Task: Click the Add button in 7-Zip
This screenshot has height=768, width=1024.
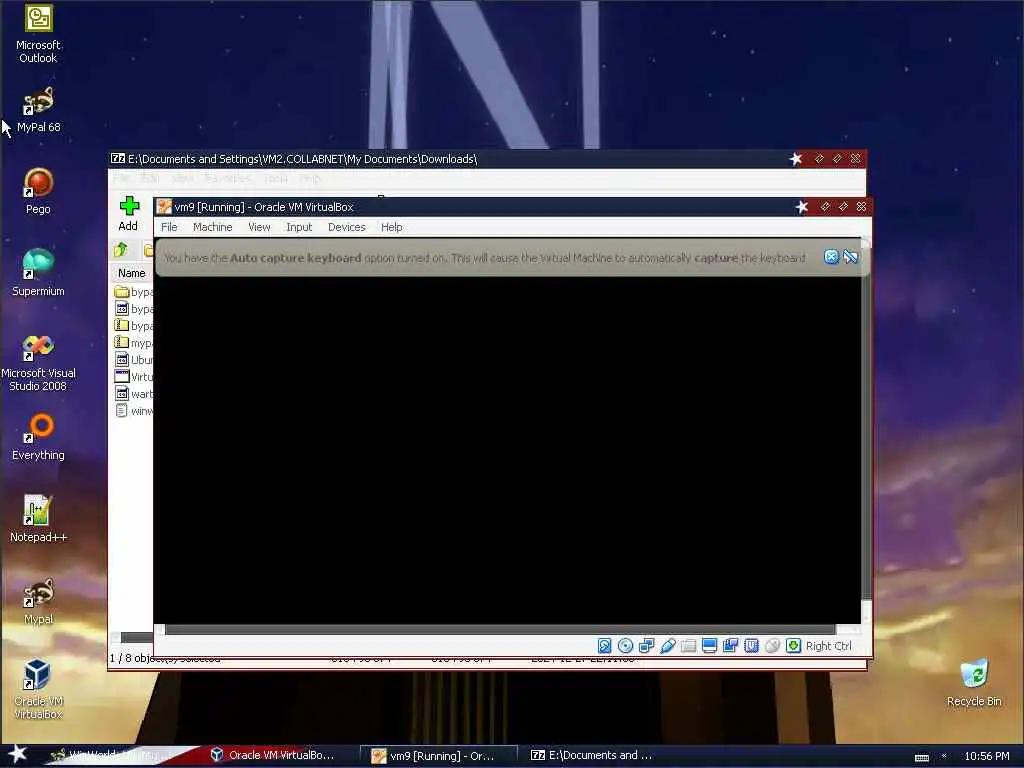Action: 128,214
